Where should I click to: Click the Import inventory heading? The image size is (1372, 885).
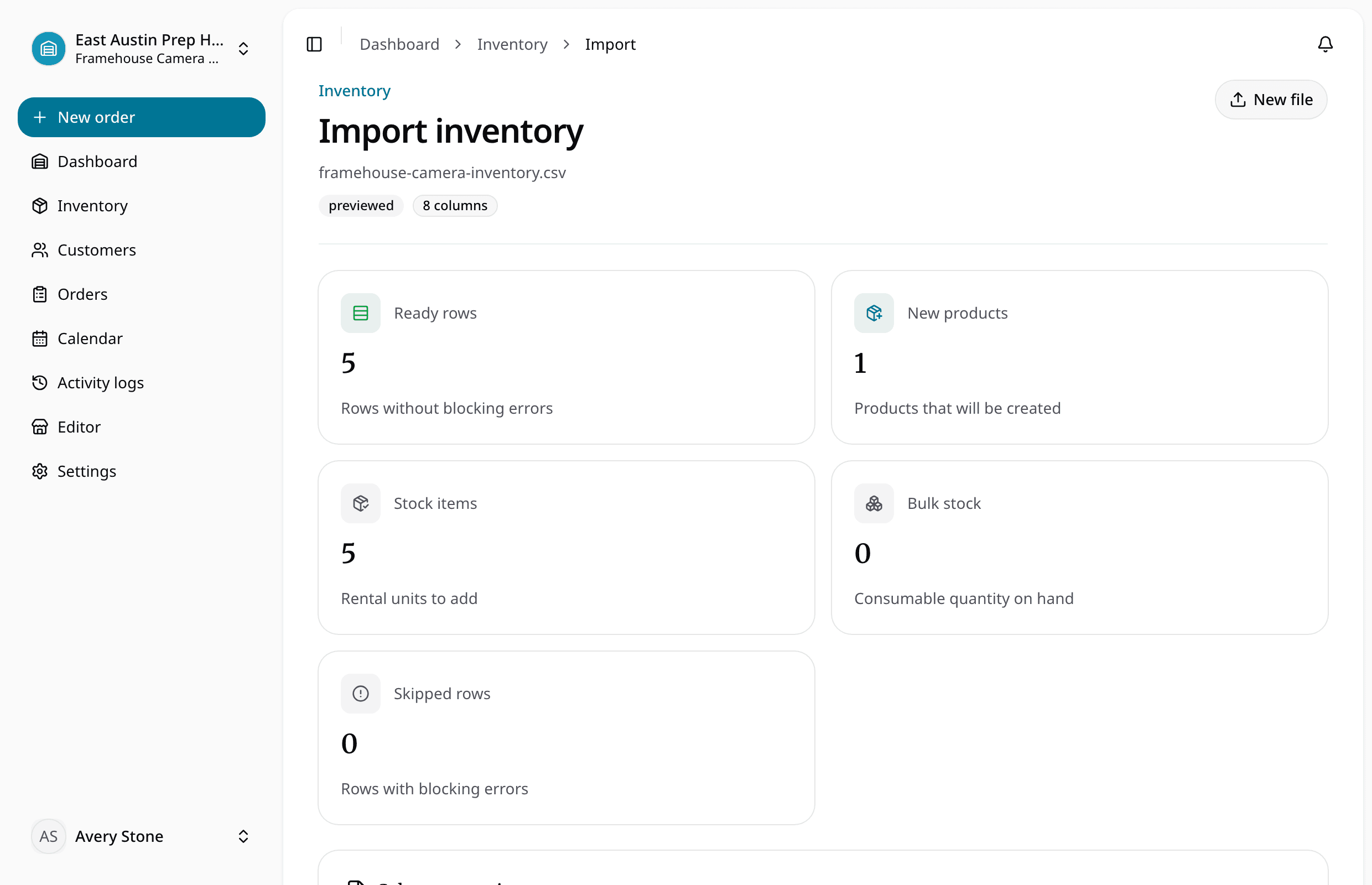(x=451, y=131)
